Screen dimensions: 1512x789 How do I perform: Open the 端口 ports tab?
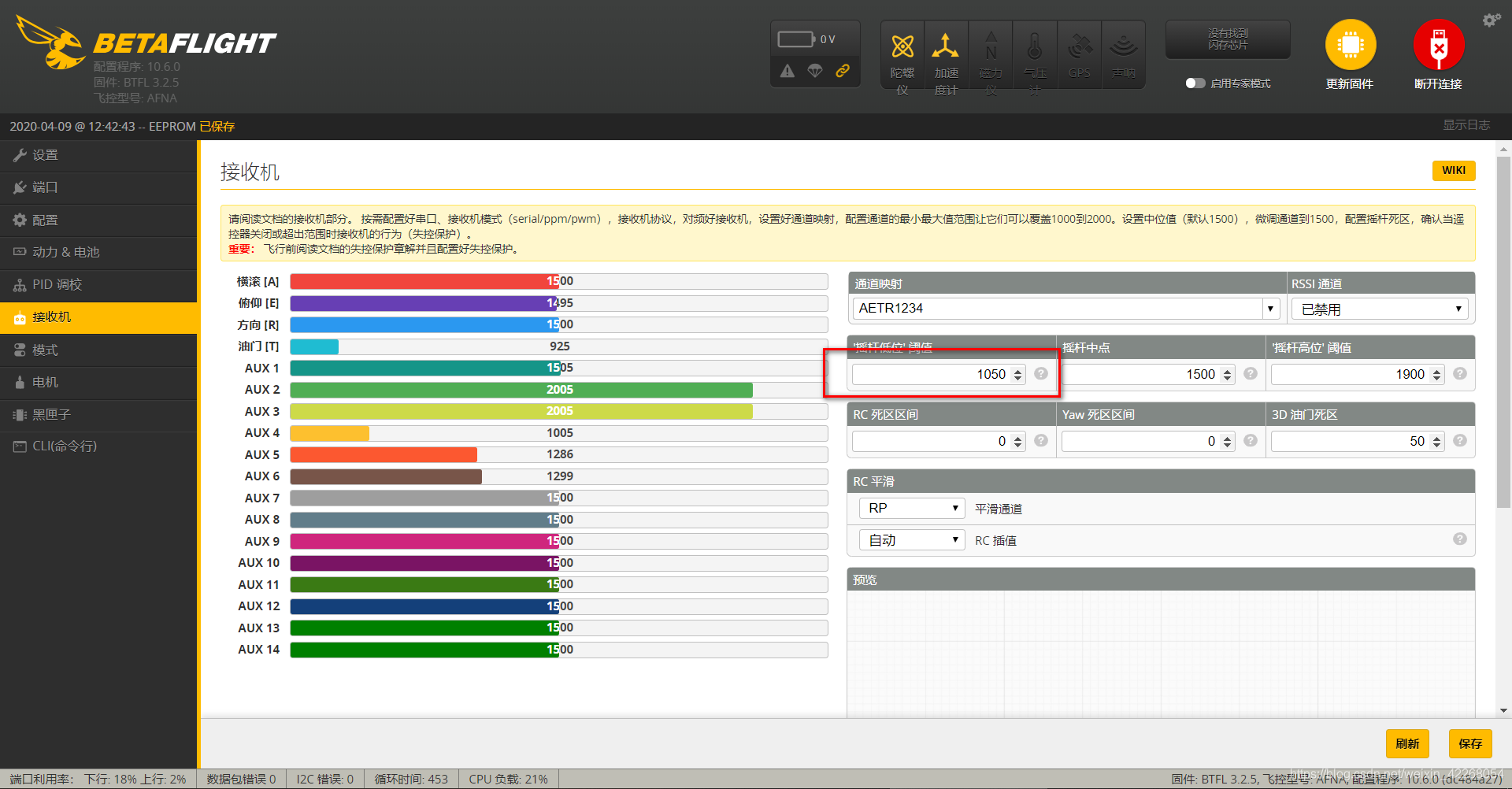tap(98, 187)
